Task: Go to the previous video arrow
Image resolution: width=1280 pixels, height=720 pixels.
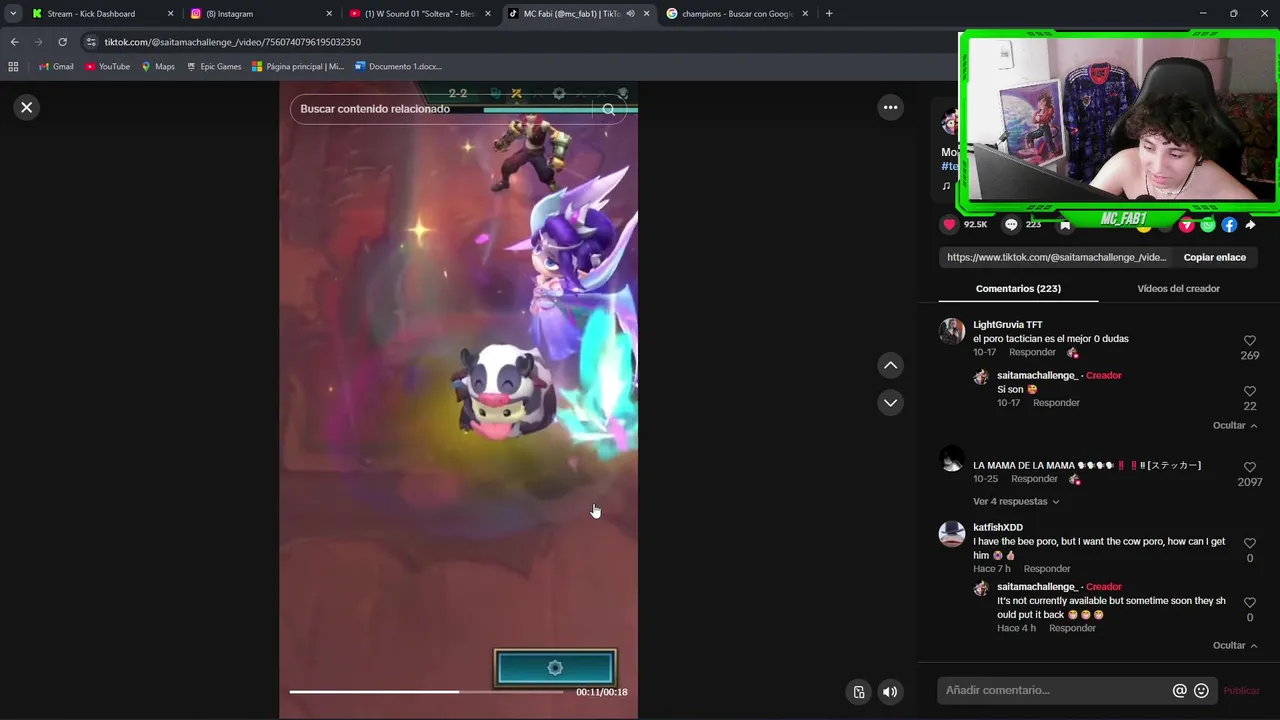Action: point(890,365)
